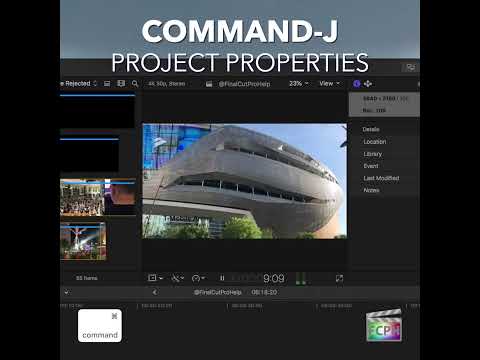Image resolution: width=480 pixels, height=360 pixels.
Task: Open the purple Info inspector button
Action: coord(357,84)
